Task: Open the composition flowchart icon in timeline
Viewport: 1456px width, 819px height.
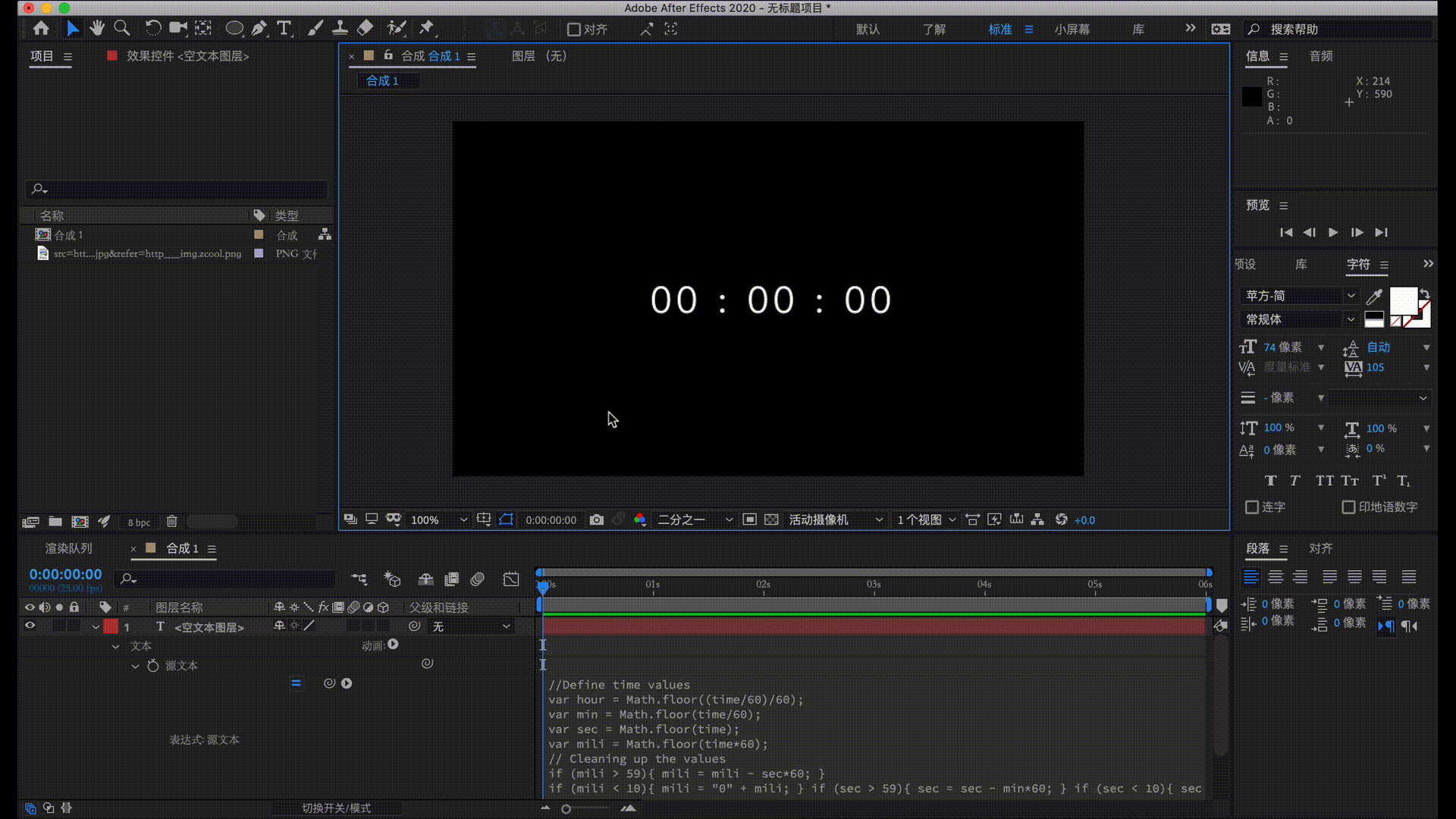Action: click(359, 579)
